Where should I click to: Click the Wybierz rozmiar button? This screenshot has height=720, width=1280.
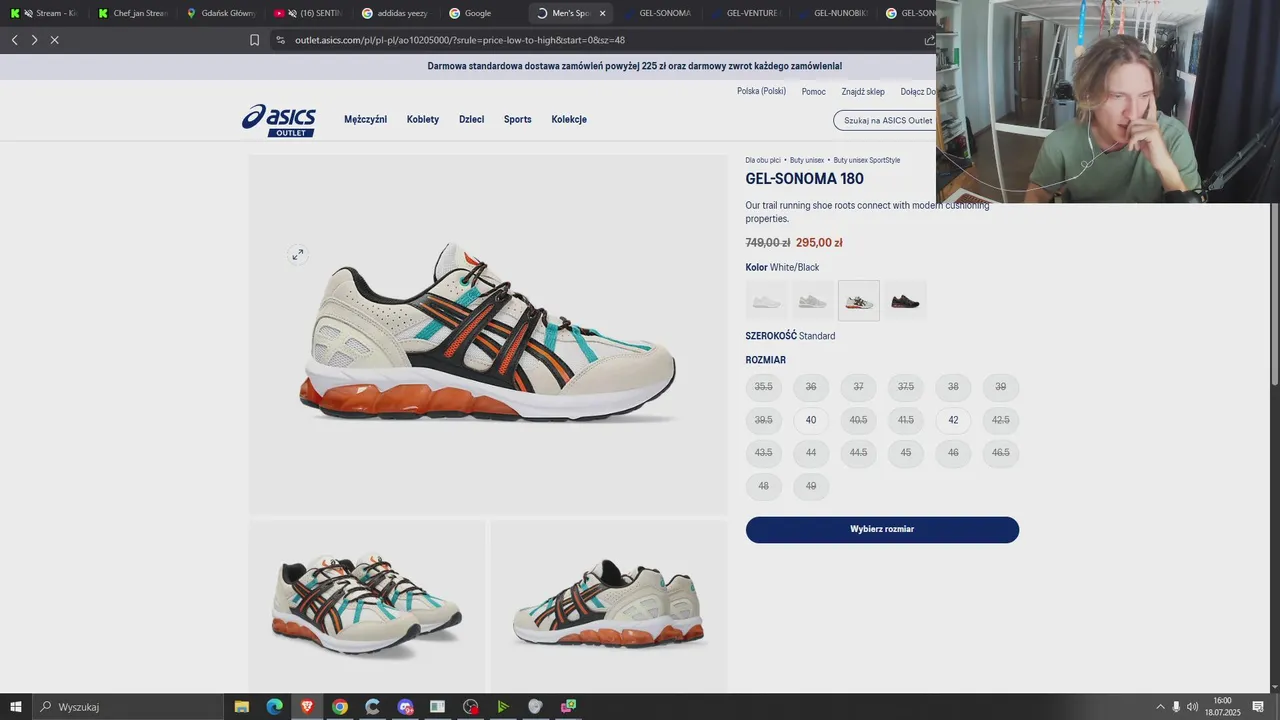click(882, 530)
